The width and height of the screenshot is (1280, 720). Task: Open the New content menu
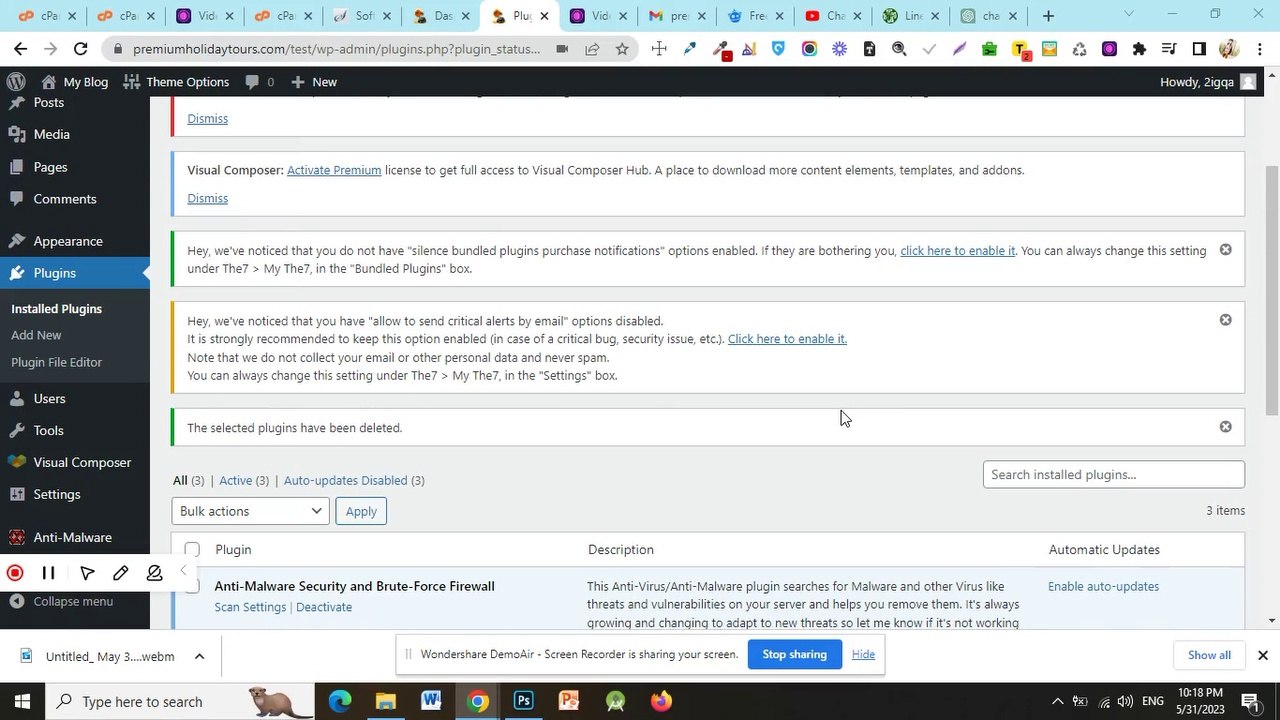coord(314,82)
